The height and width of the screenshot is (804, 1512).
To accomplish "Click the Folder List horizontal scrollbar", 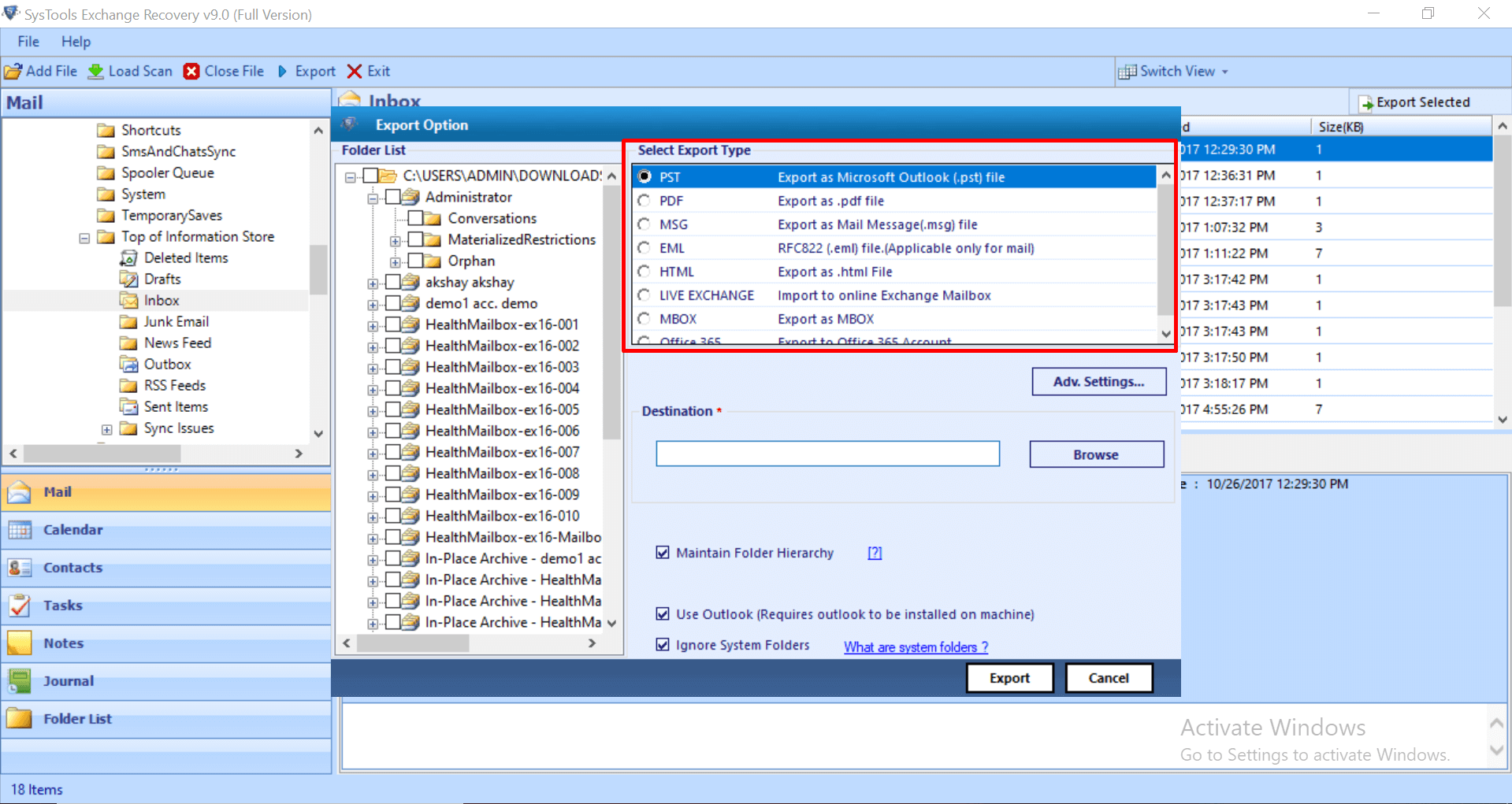I will (470, 643).
